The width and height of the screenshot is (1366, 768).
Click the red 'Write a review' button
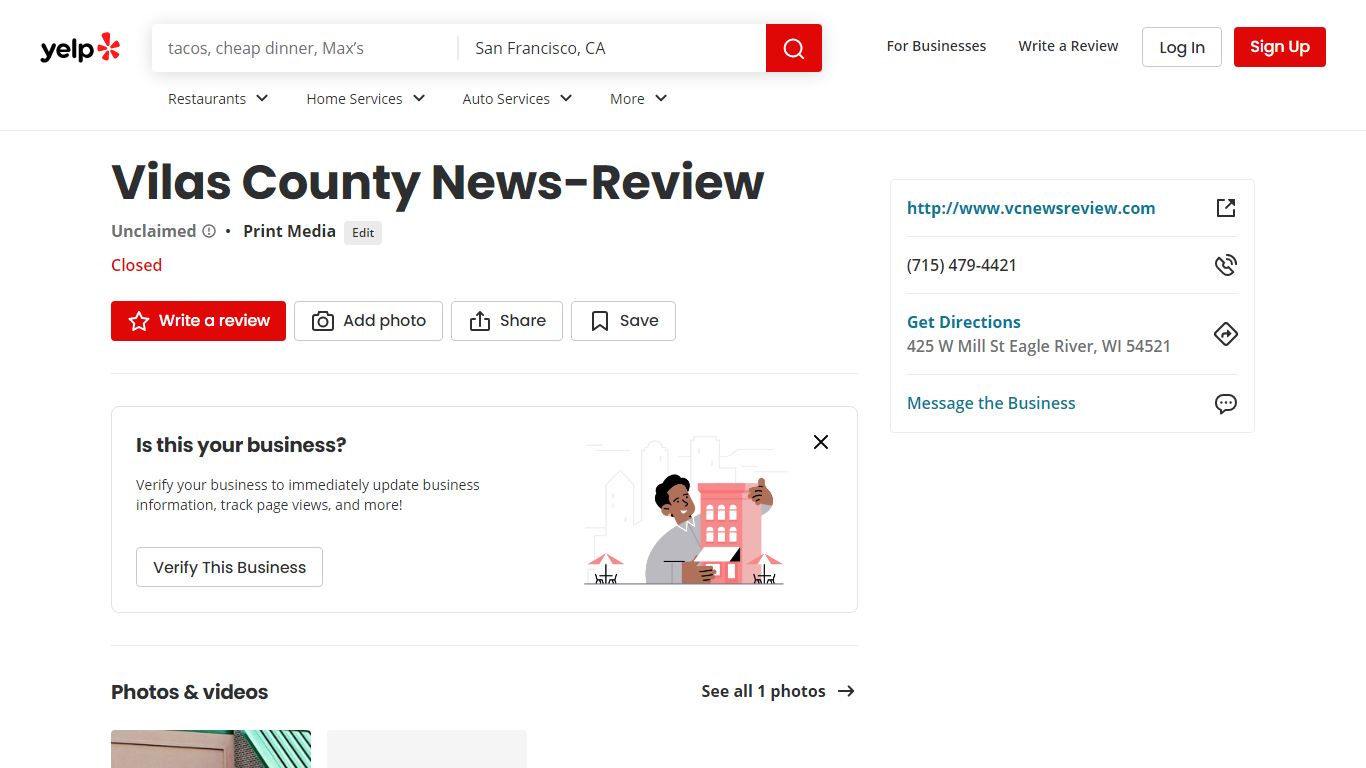click(198, 321)
